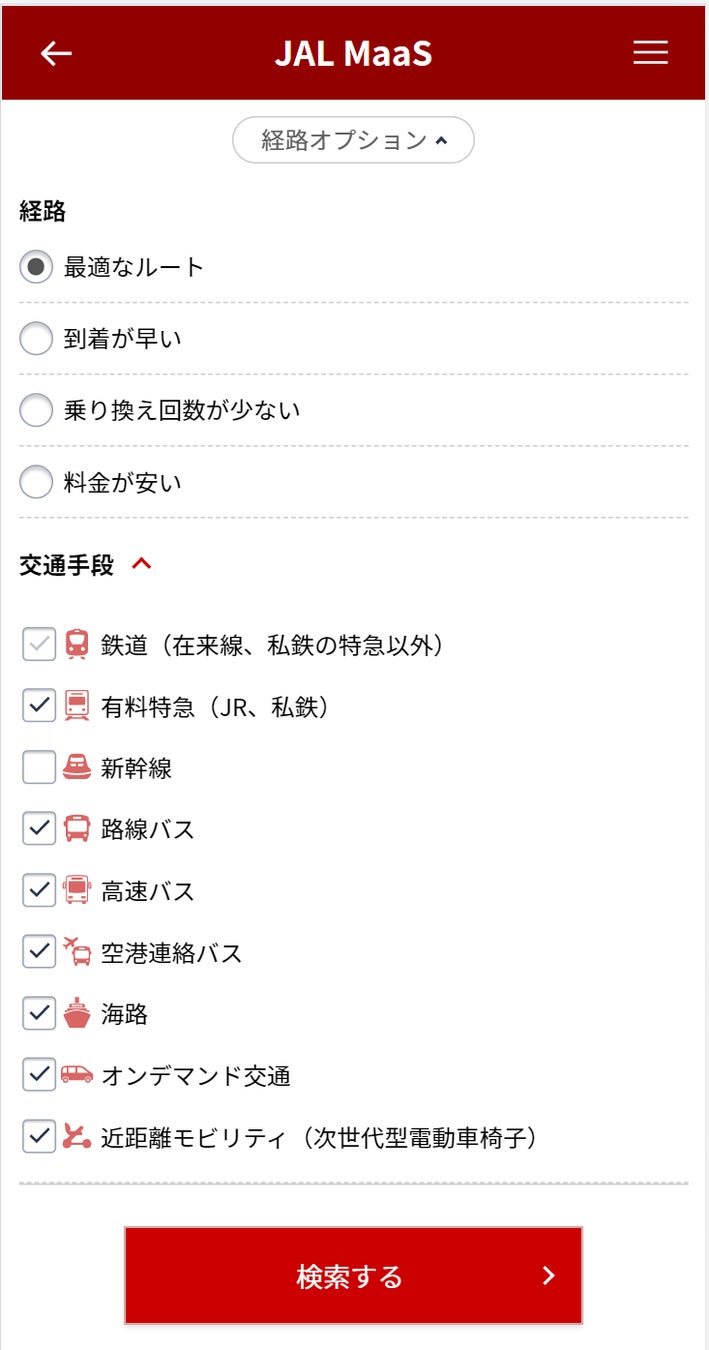This screenshot has height=1350, width=709.
Task: Click the back arrow icon
Action: tap(56, 54)
